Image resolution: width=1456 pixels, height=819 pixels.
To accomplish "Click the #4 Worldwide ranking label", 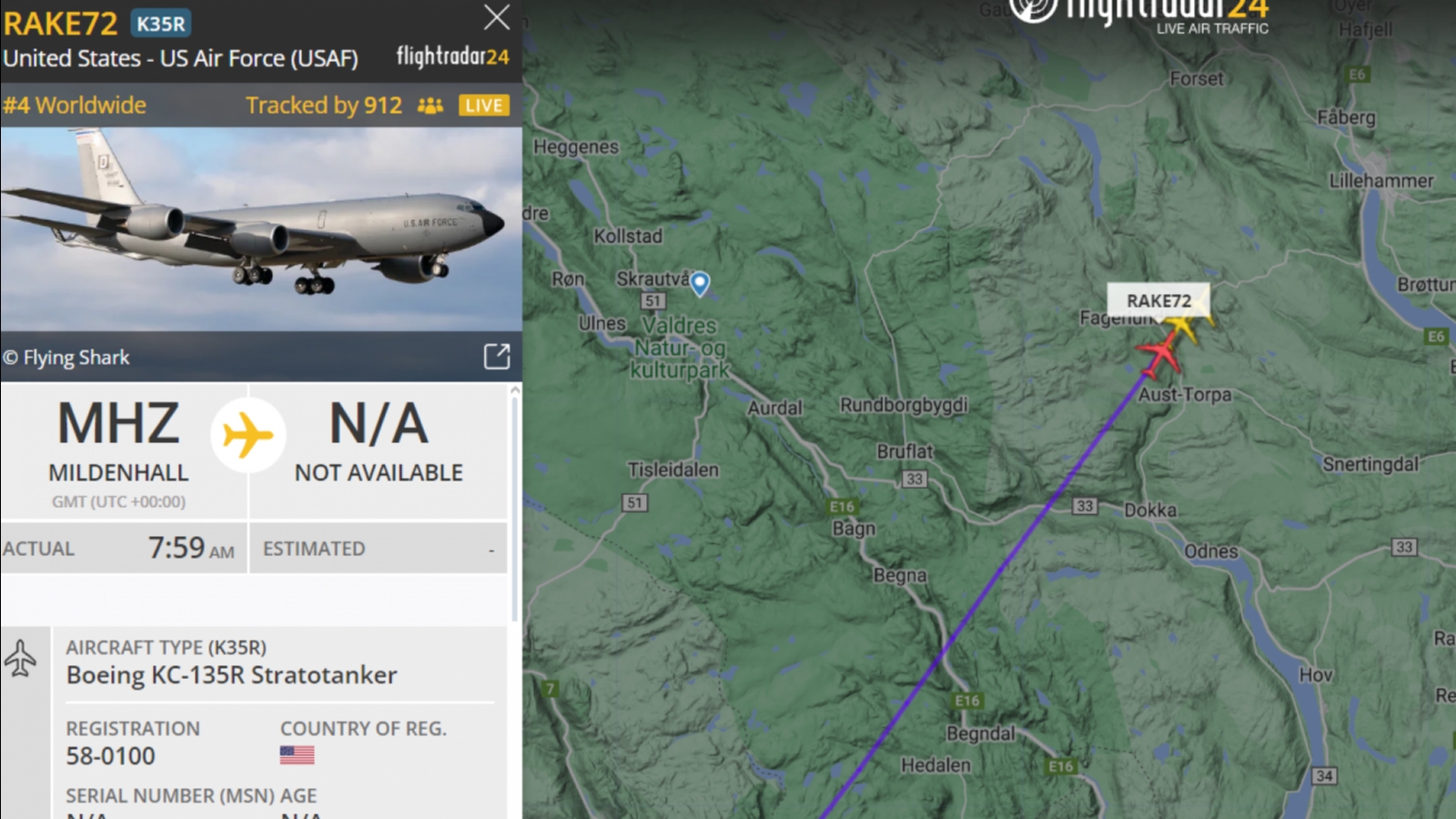I will tap(74, 106).
